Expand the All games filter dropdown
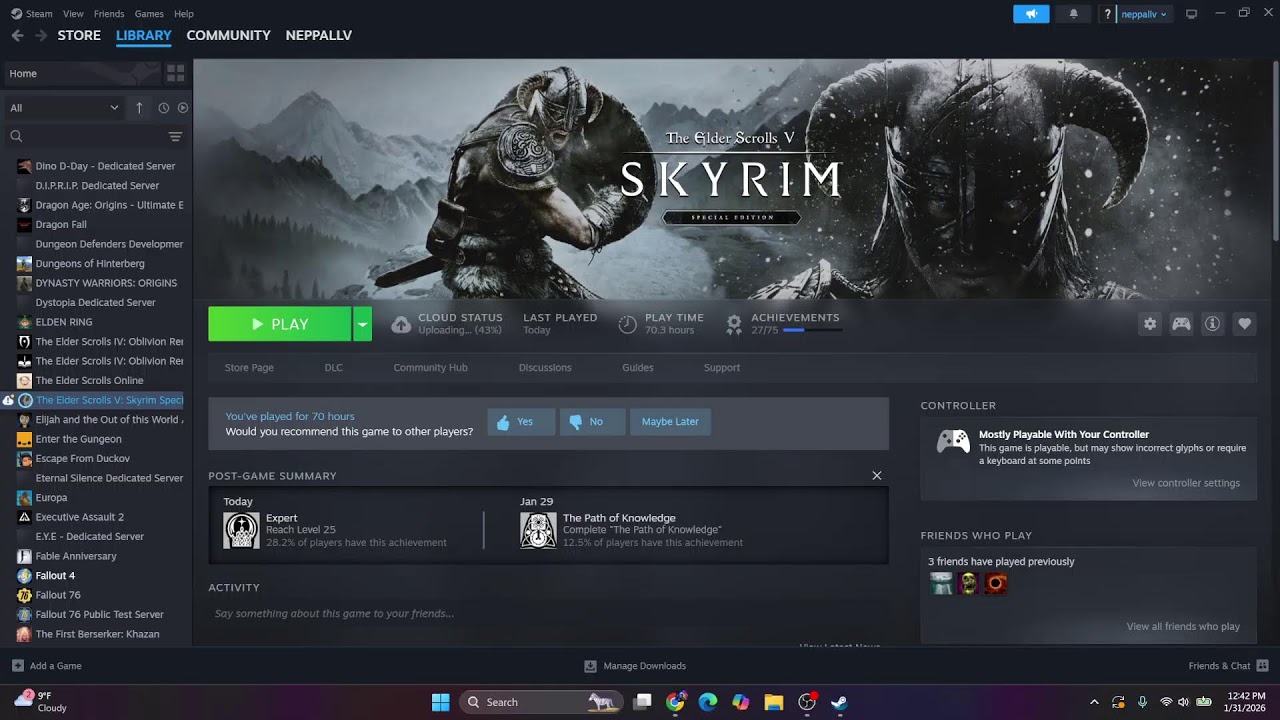Screen dimensions: 1280x720 (64, 107)
